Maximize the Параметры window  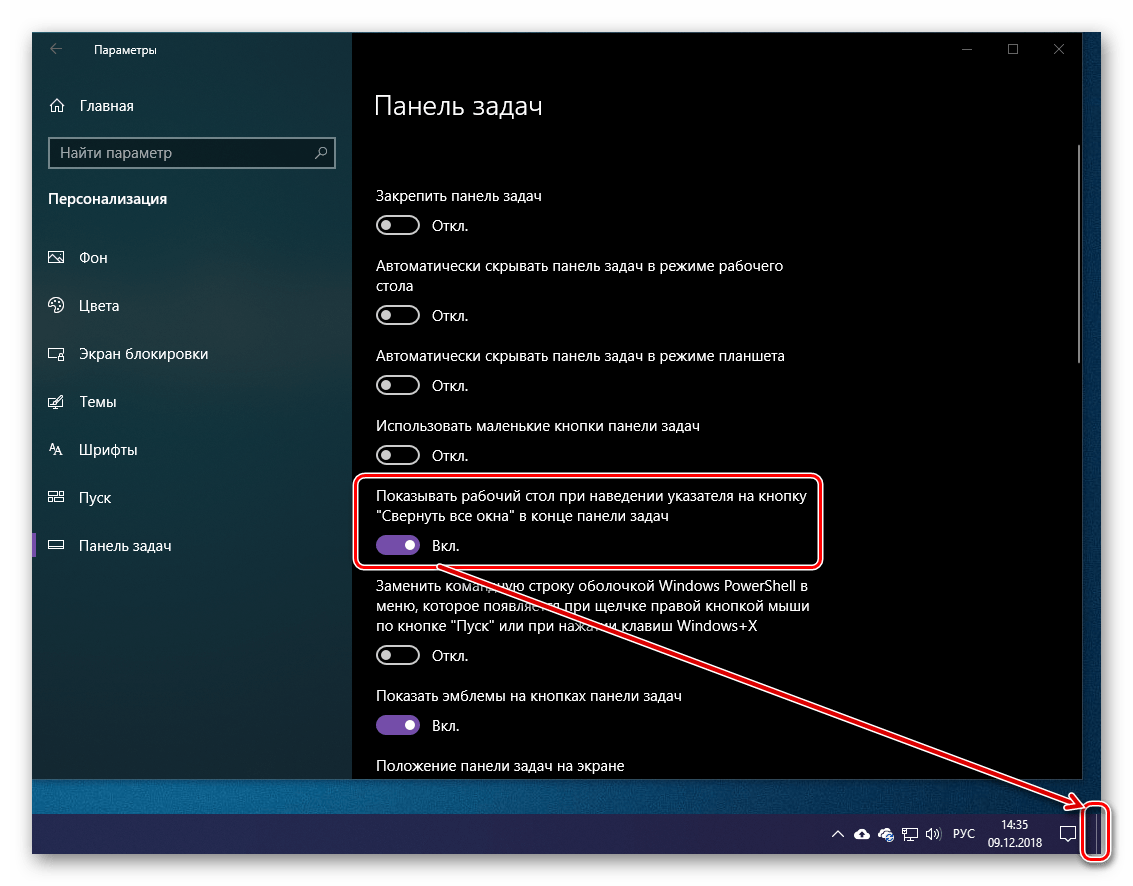(x=1013, y=49)
